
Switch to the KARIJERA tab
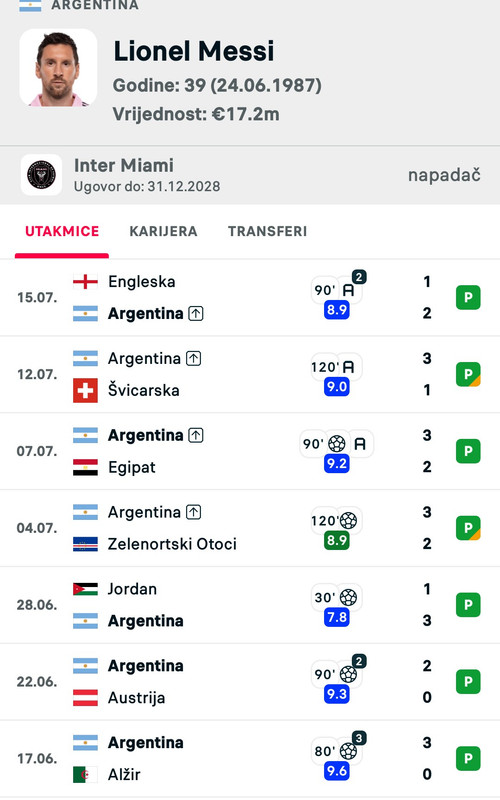point(163,231)
